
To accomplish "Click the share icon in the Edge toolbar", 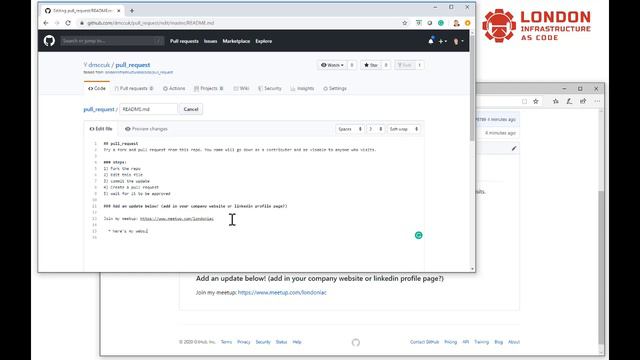I will 583,101.
